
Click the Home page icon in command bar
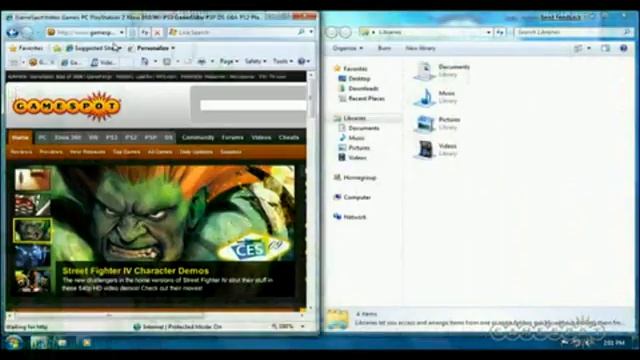[x=145, y=62]
